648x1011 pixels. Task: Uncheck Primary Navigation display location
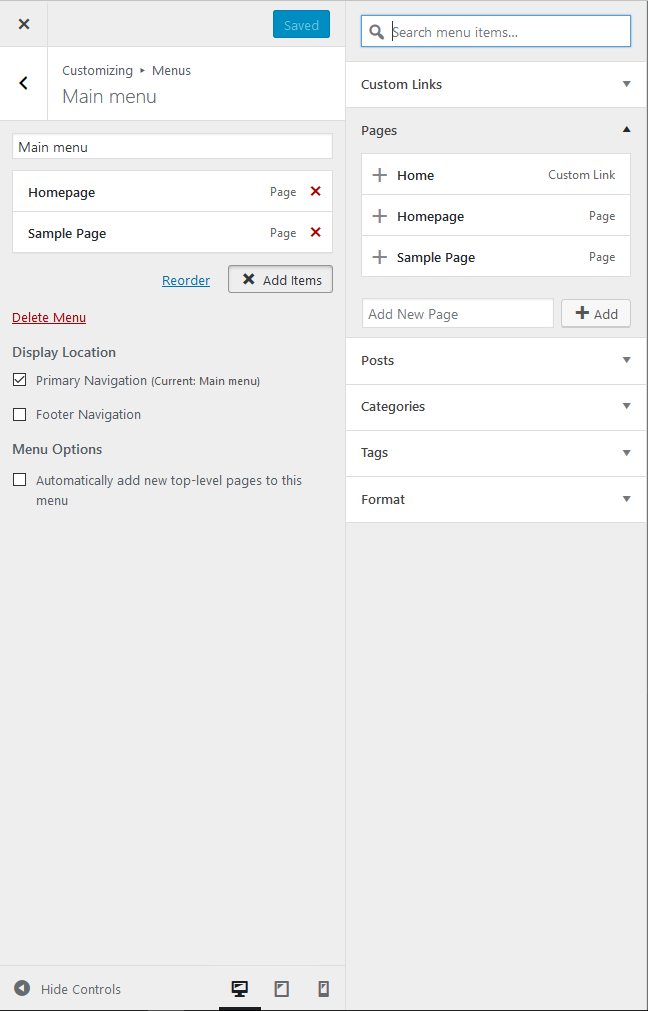click(19, 380)
